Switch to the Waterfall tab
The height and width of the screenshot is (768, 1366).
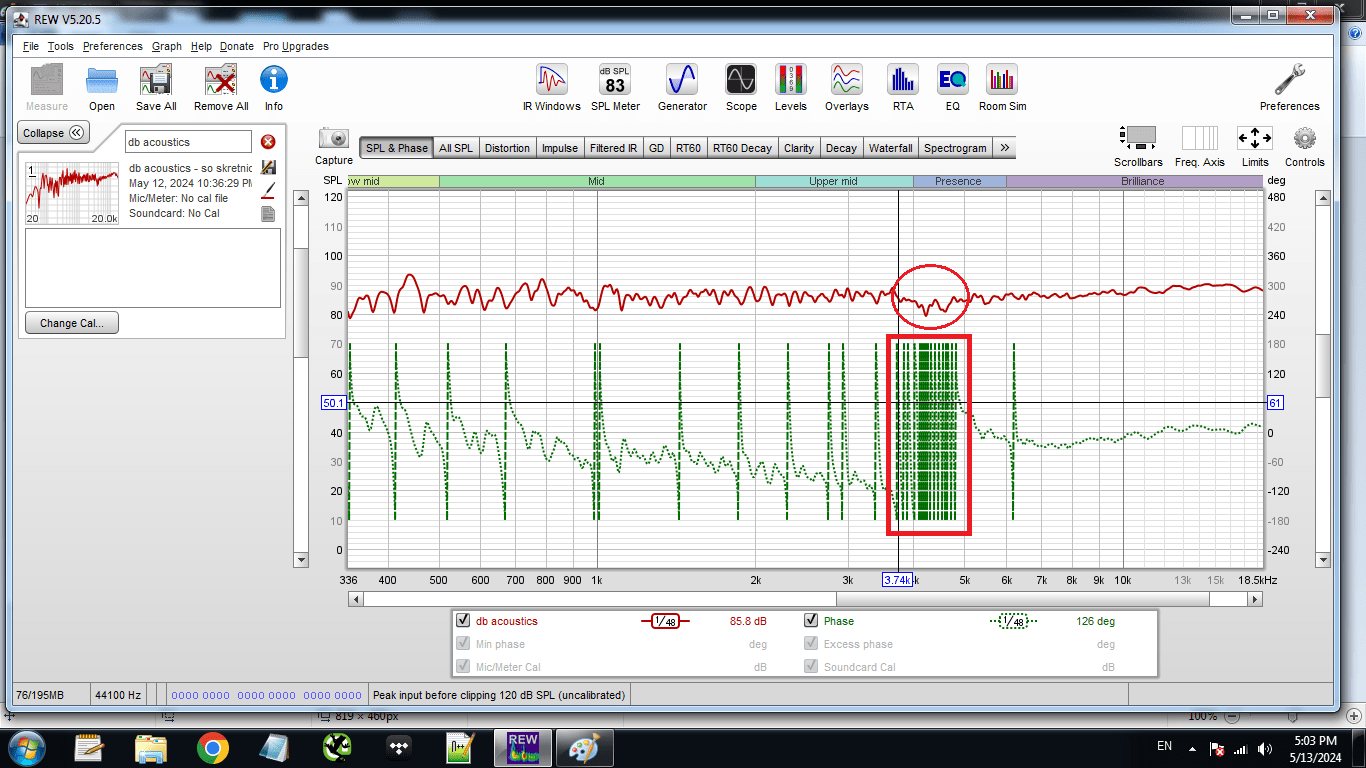click(x=890, y=148)
